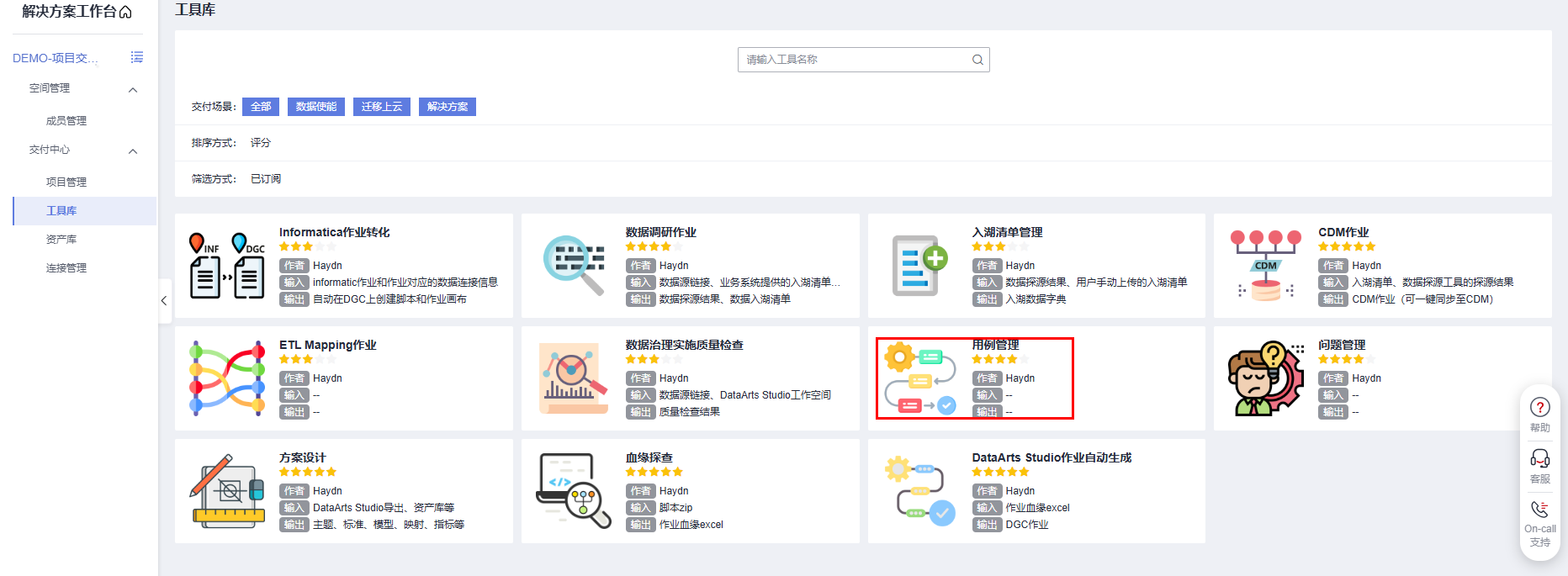Click the 问题管理 title
The width and height of the screenshot is (1568, 576).
[1343, 345]
